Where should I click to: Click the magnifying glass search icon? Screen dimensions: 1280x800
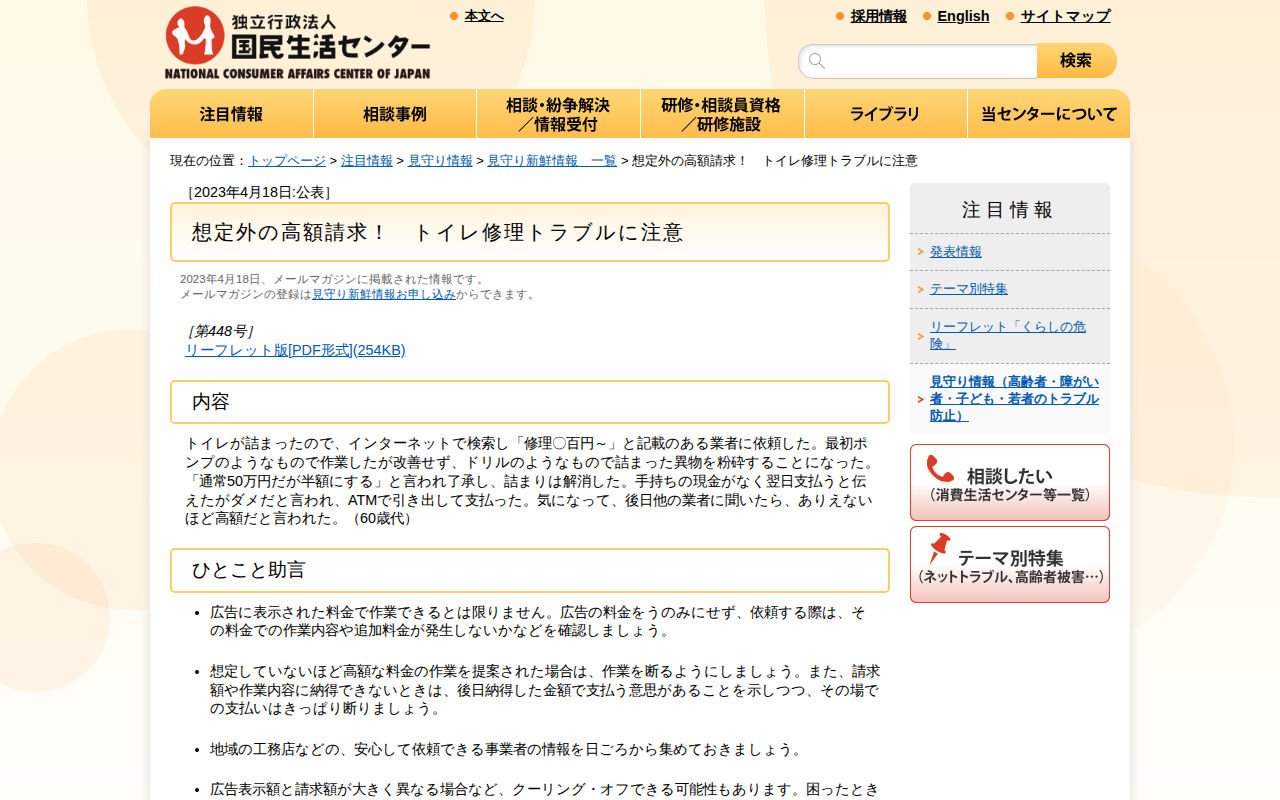coord(817,61)
